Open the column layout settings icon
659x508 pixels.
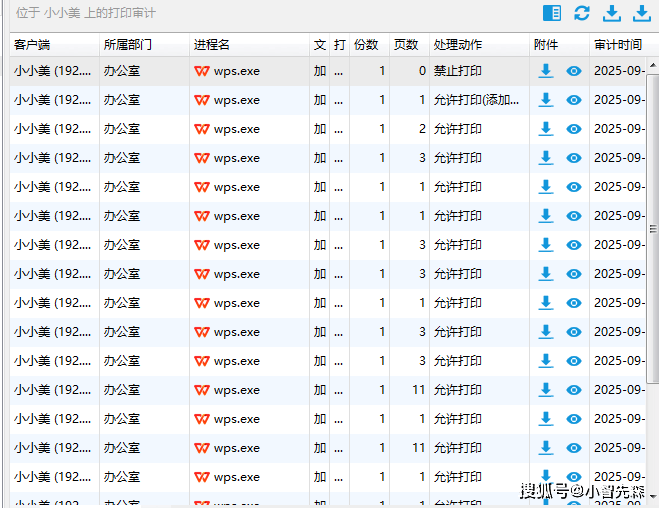coord(551,13)
